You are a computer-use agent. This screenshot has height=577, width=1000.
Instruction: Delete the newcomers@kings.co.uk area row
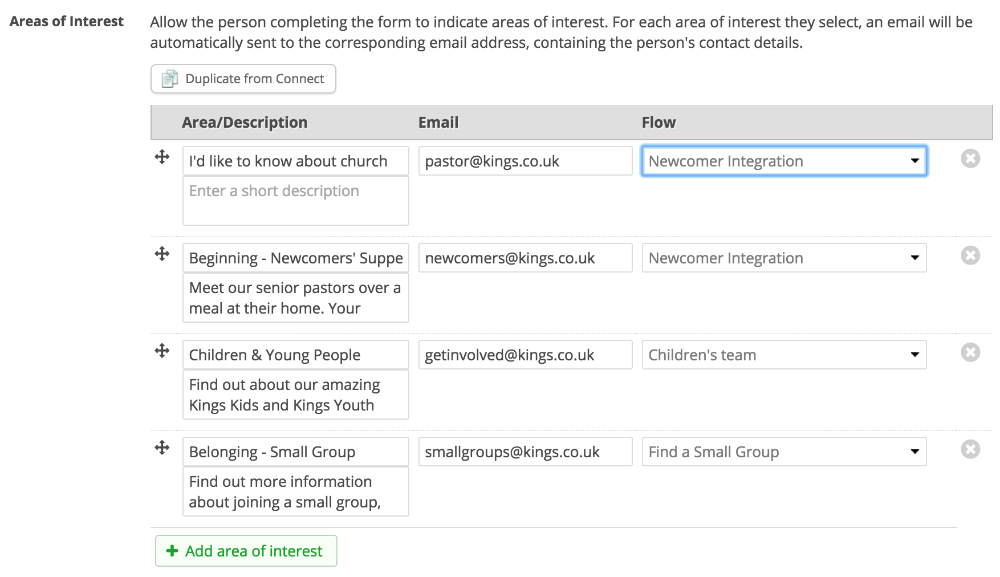point(970,256)
